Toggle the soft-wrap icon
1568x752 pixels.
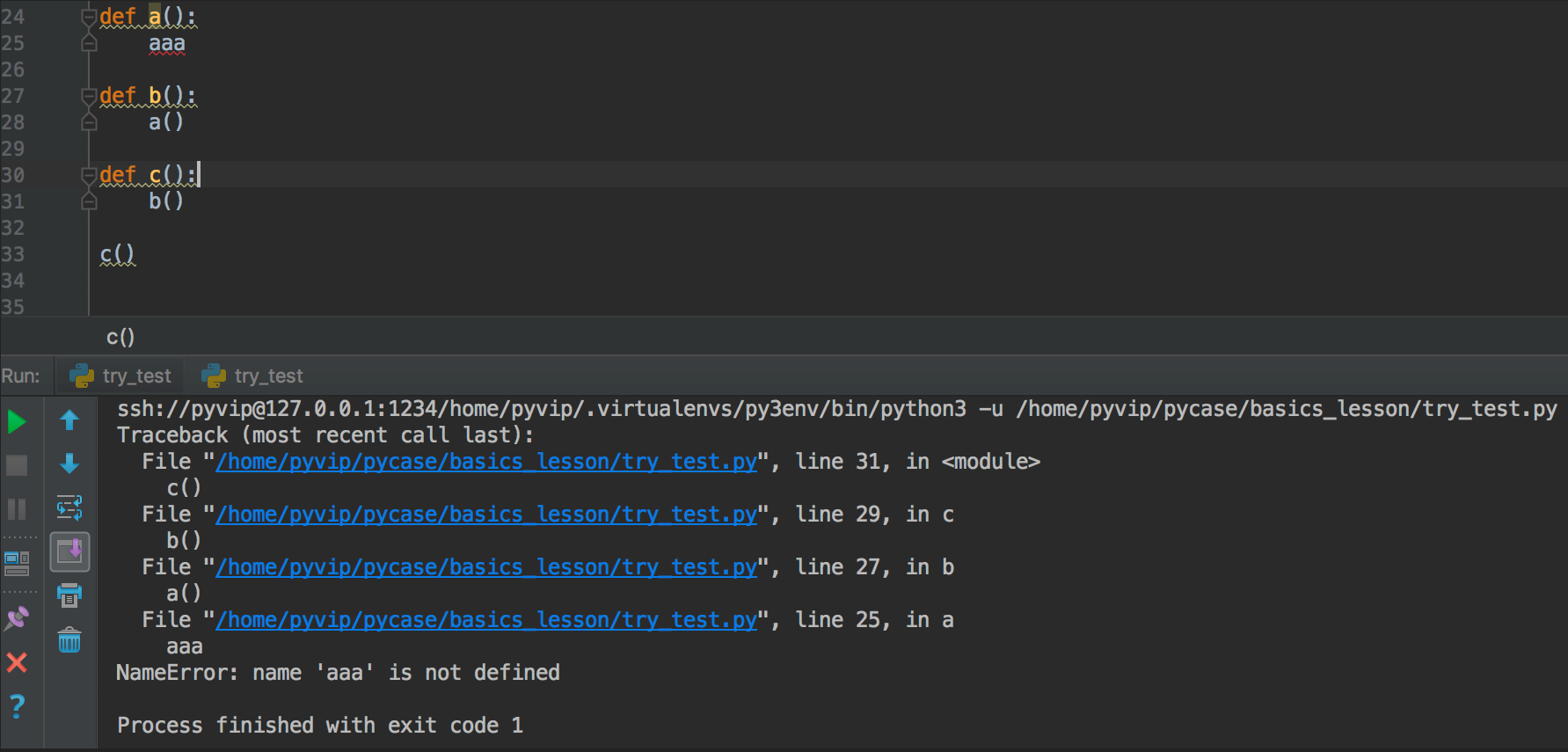click(69, 507)
